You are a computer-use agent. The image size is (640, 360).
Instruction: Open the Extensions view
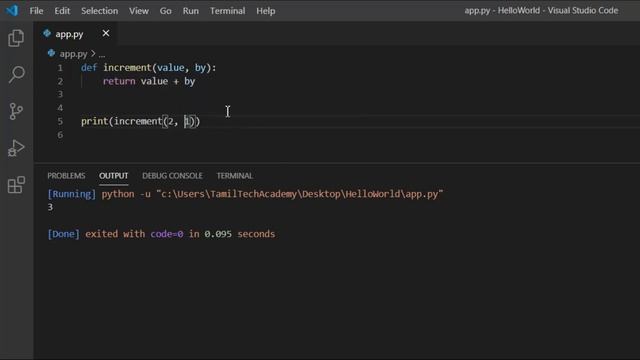coord(16,184)
